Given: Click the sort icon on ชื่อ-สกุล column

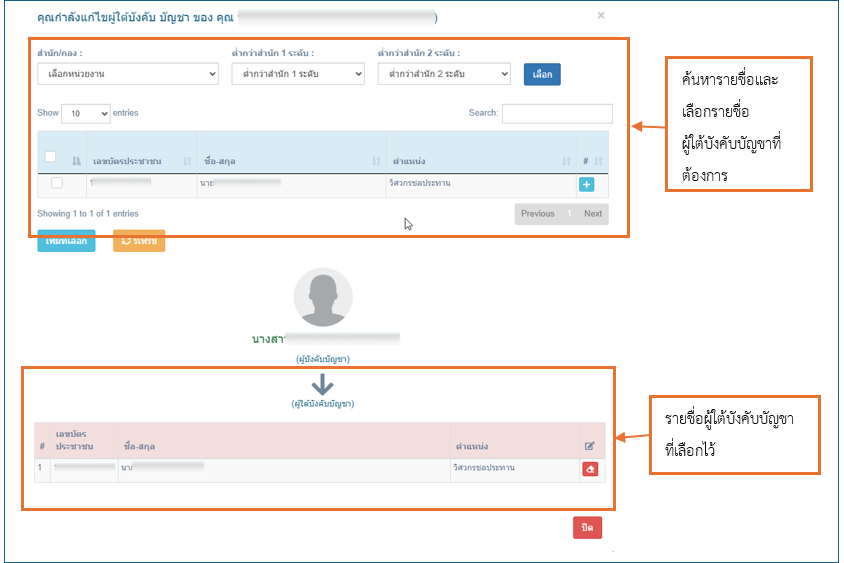Looking at the screenshot, I should tap(376, 161).
